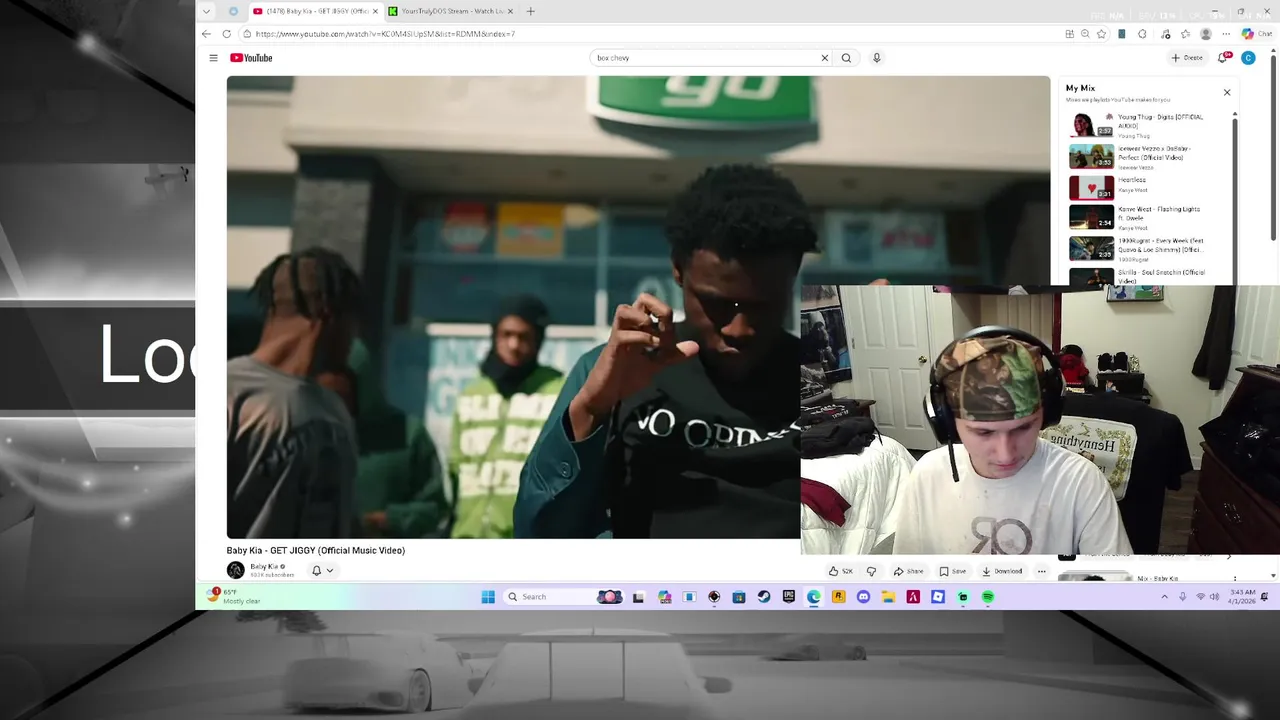Open more actions three-dot menu
Viewport: 1280px width, 720px height.
coord(1041,571)
